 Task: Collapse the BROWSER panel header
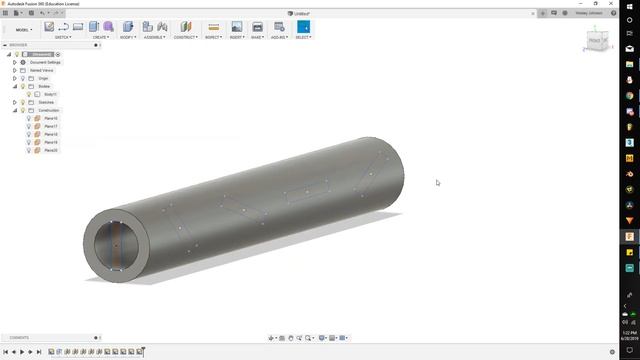[5, 45]
